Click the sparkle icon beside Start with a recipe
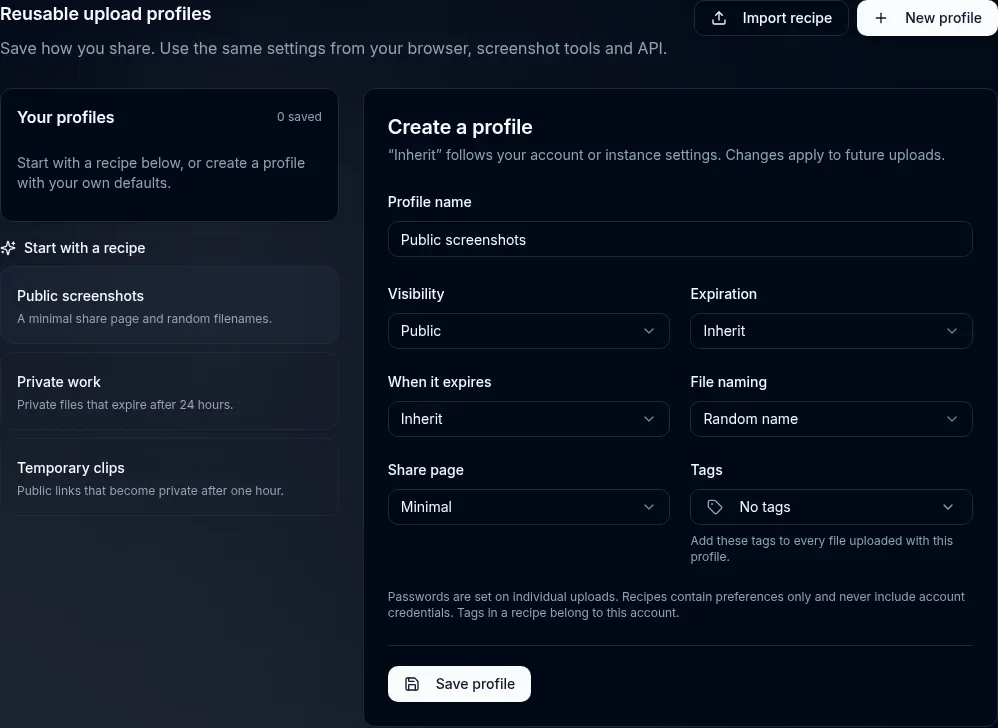Viewport: 998px width, 728px height. click(x=8, y=248)
